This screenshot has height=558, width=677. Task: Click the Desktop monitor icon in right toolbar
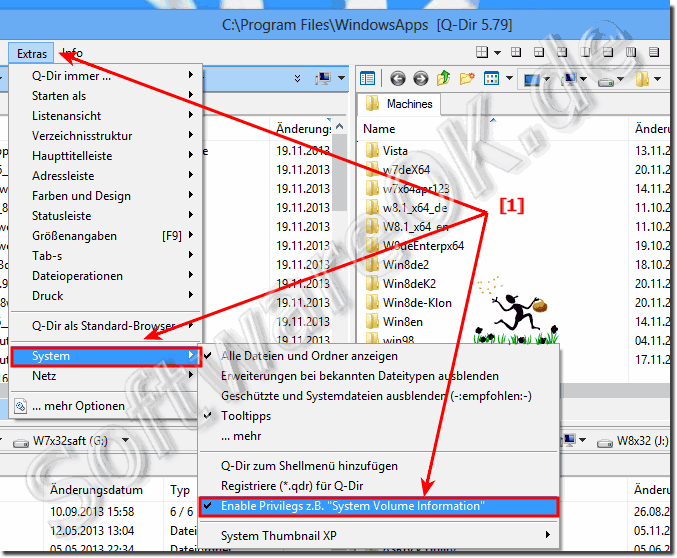pos(531,79)
